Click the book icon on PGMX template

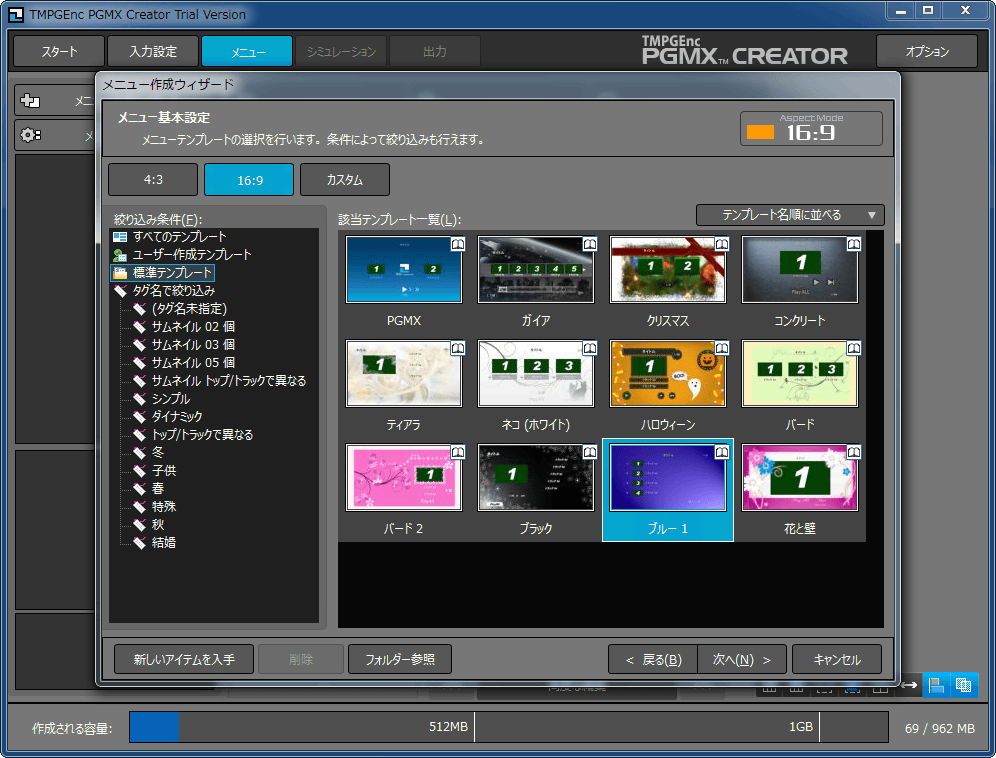pos(458,245)
